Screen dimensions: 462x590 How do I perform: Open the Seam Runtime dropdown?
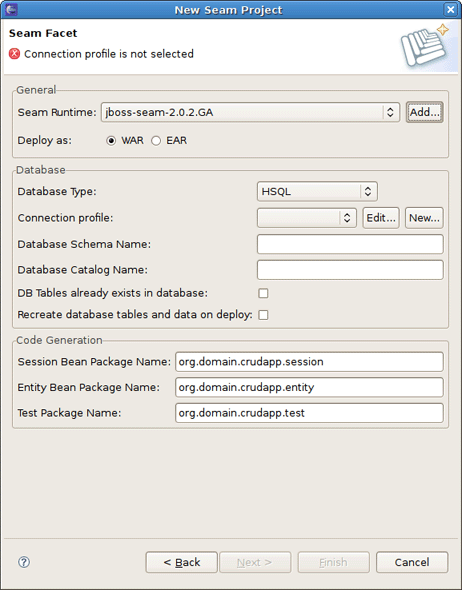click(250, 112)
